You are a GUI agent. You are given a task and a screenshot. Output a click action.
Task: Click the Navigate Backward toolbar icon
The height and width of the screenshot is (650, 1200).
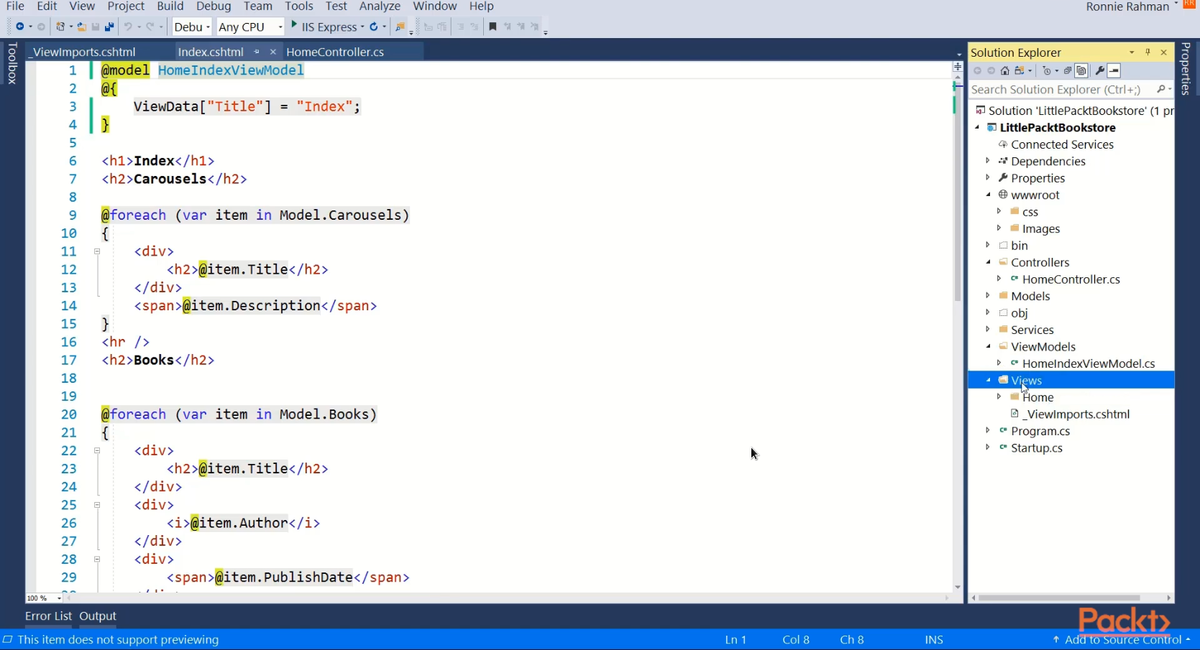(19, 27)
